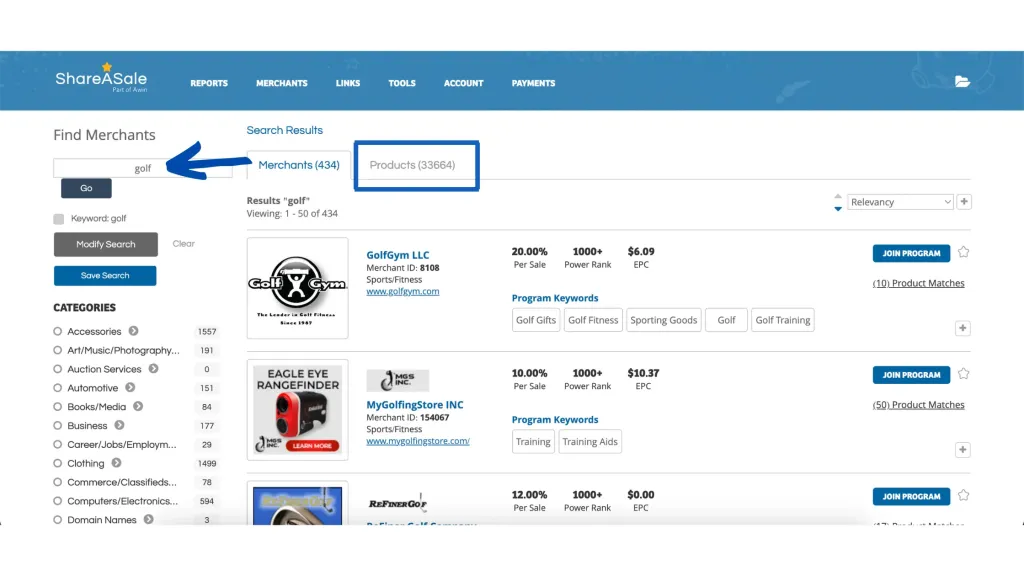Click Golf Gifts keyword tag
This screenshot has height=576, width=1024.
(536, 320)
